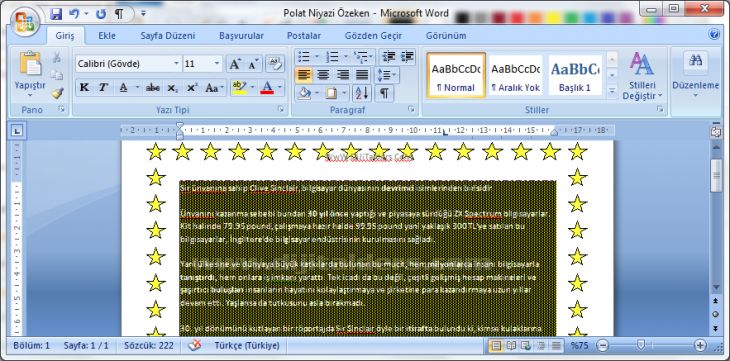Apply the Normal style
This screenshot has height=361, width=730.
(456, 75)
